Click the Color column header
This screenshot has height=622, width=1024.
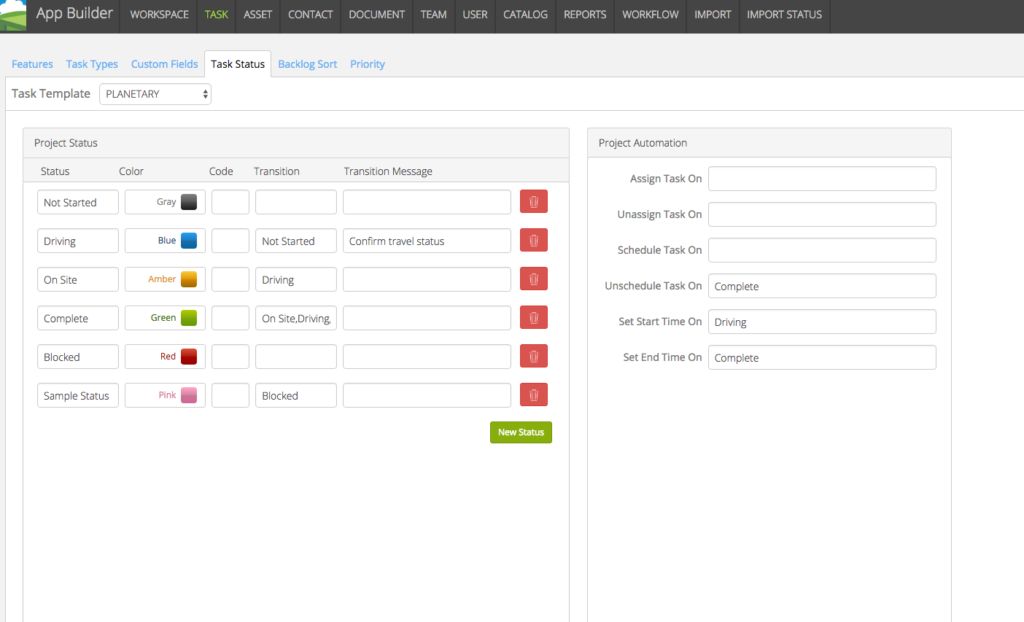(131, 171)
